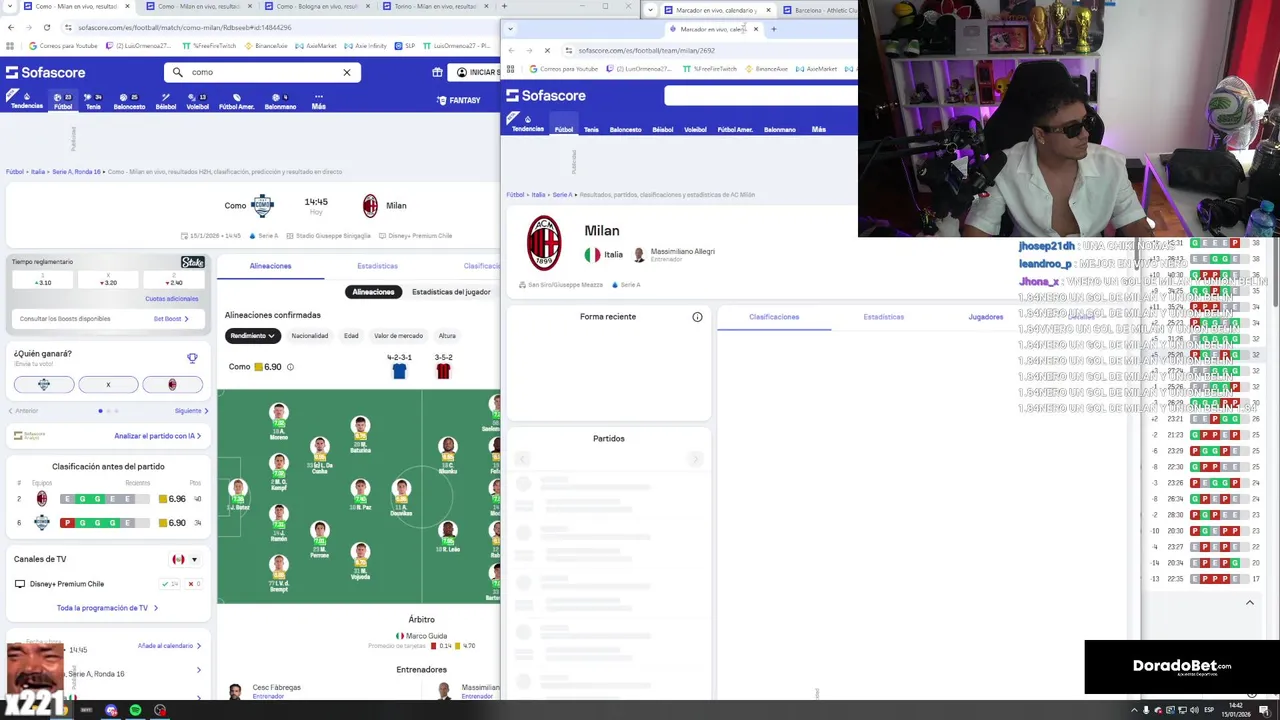The height and width of the screenshot is (720, 1280).
Task: Open Béisbol sport in left Sofascore window
Action: coord(166,101)
